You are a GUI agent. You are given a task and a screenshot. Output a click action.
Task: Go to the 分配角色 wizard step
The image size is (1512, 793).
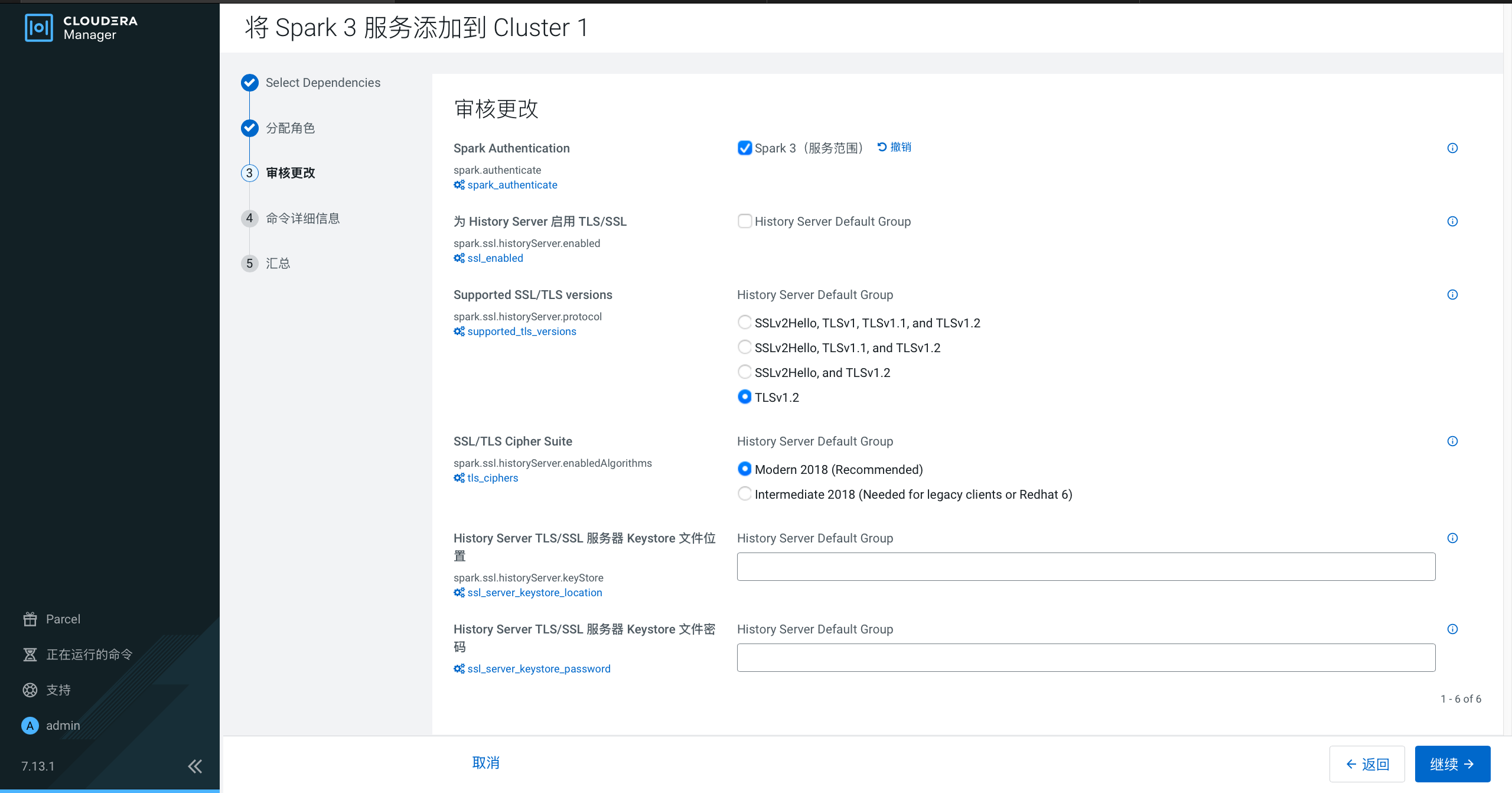point(290,128)
